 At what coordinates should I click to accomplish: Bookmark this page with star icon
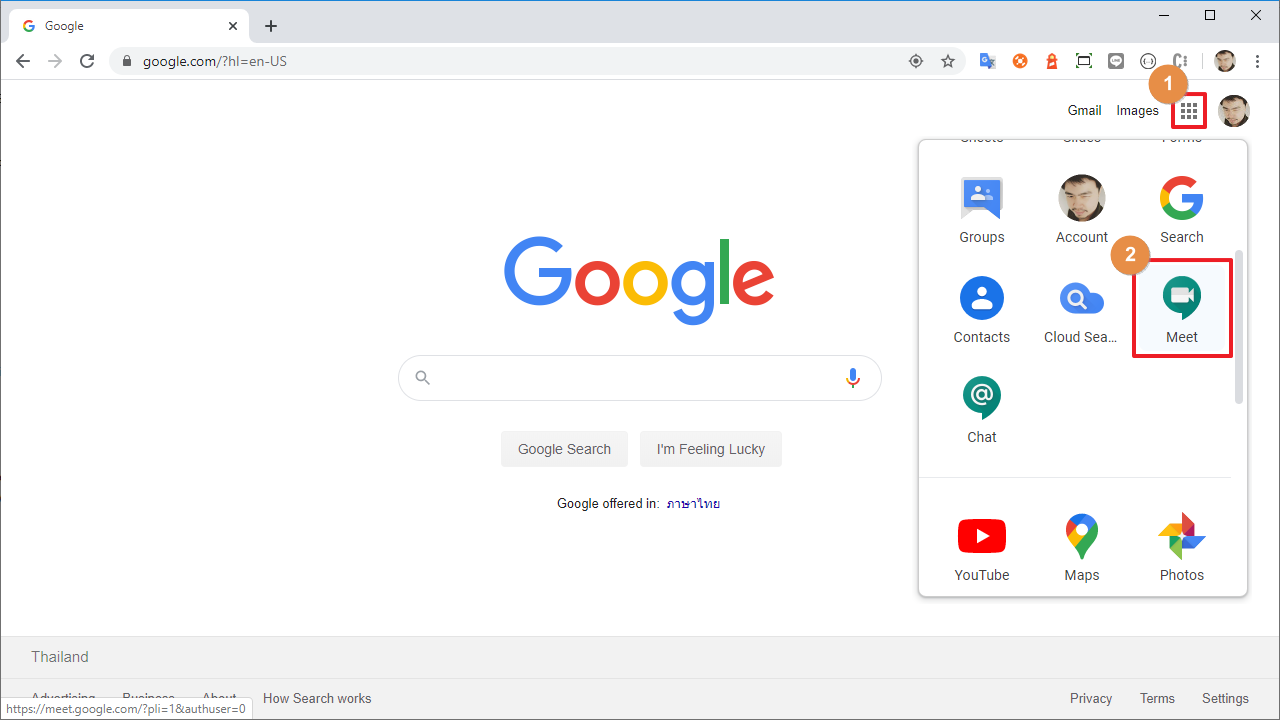click(948, 61)
